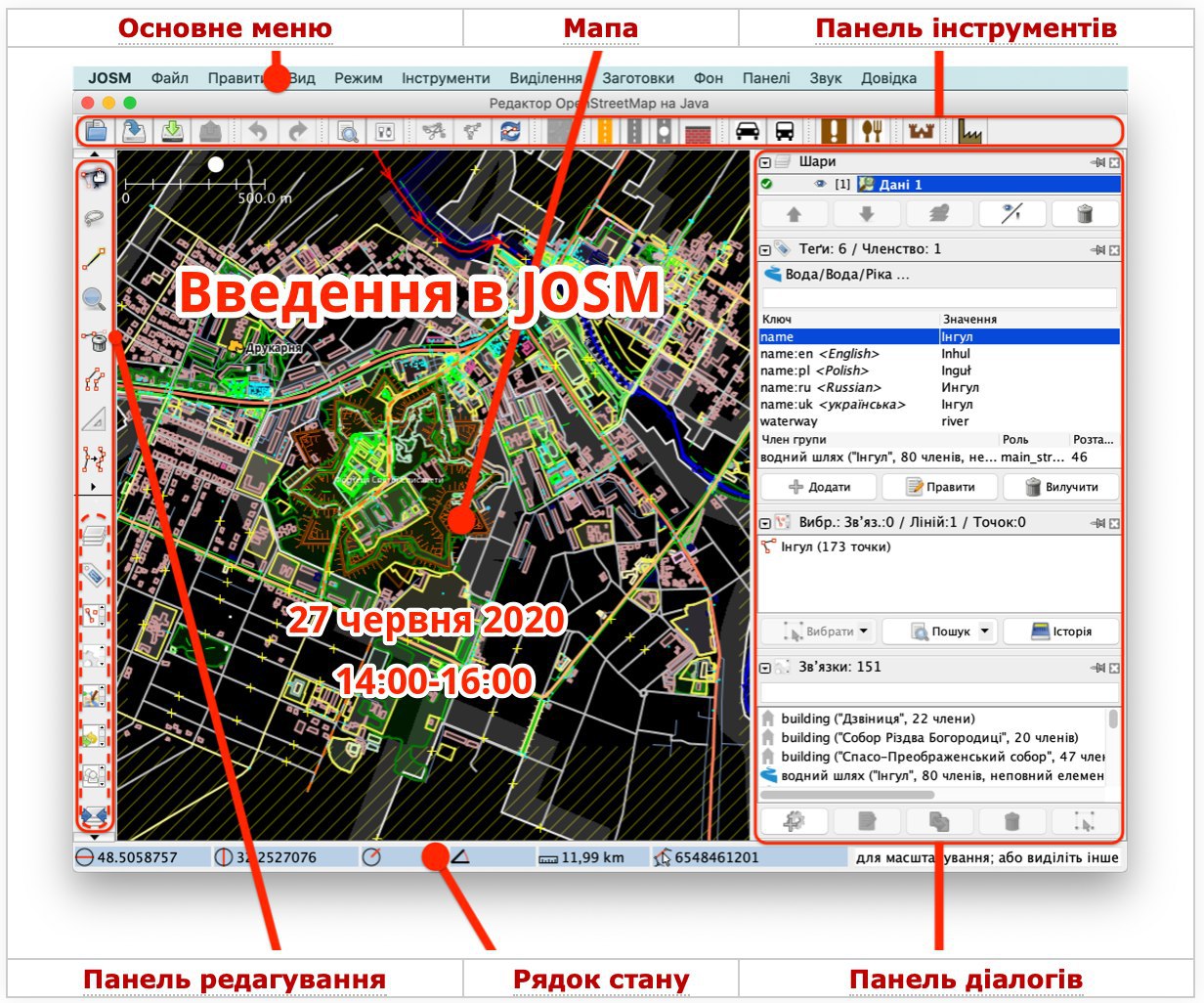Activate the Extrude triangle tool

[x=94, y=419]
